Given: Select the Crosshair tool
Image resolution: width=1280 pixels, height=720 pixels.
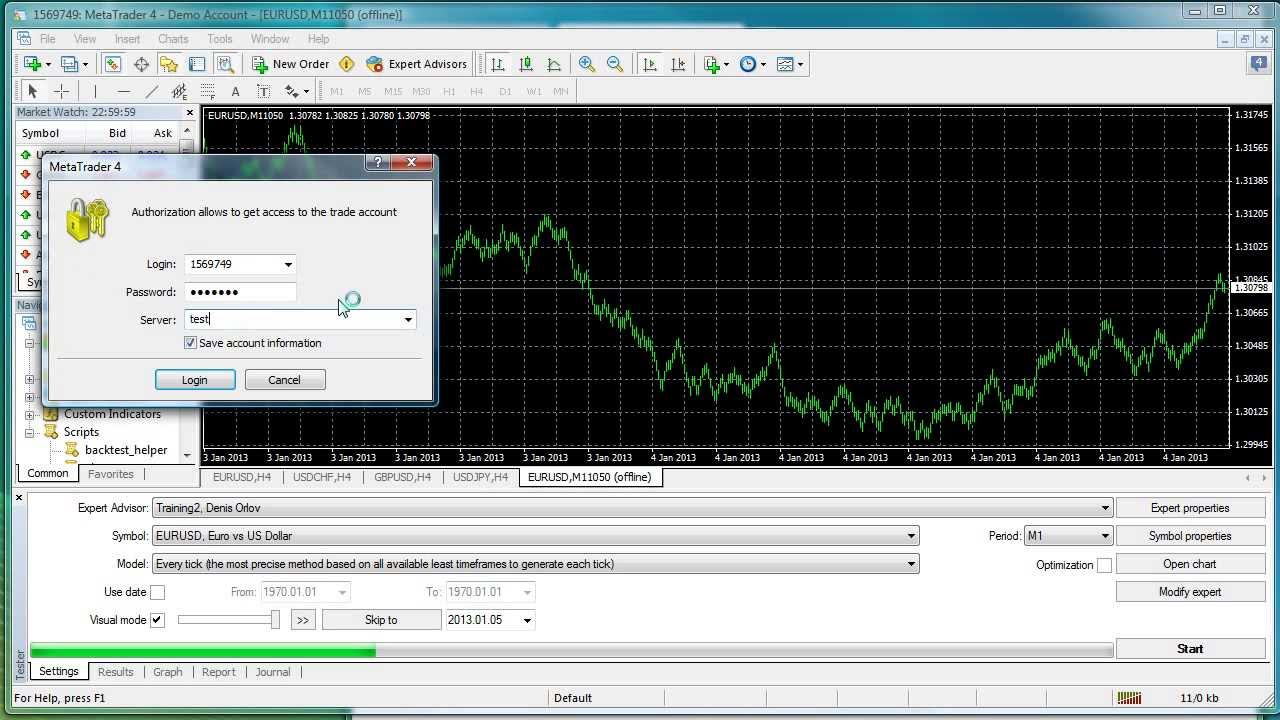Looking at the screenshot, I should point(61,91).
